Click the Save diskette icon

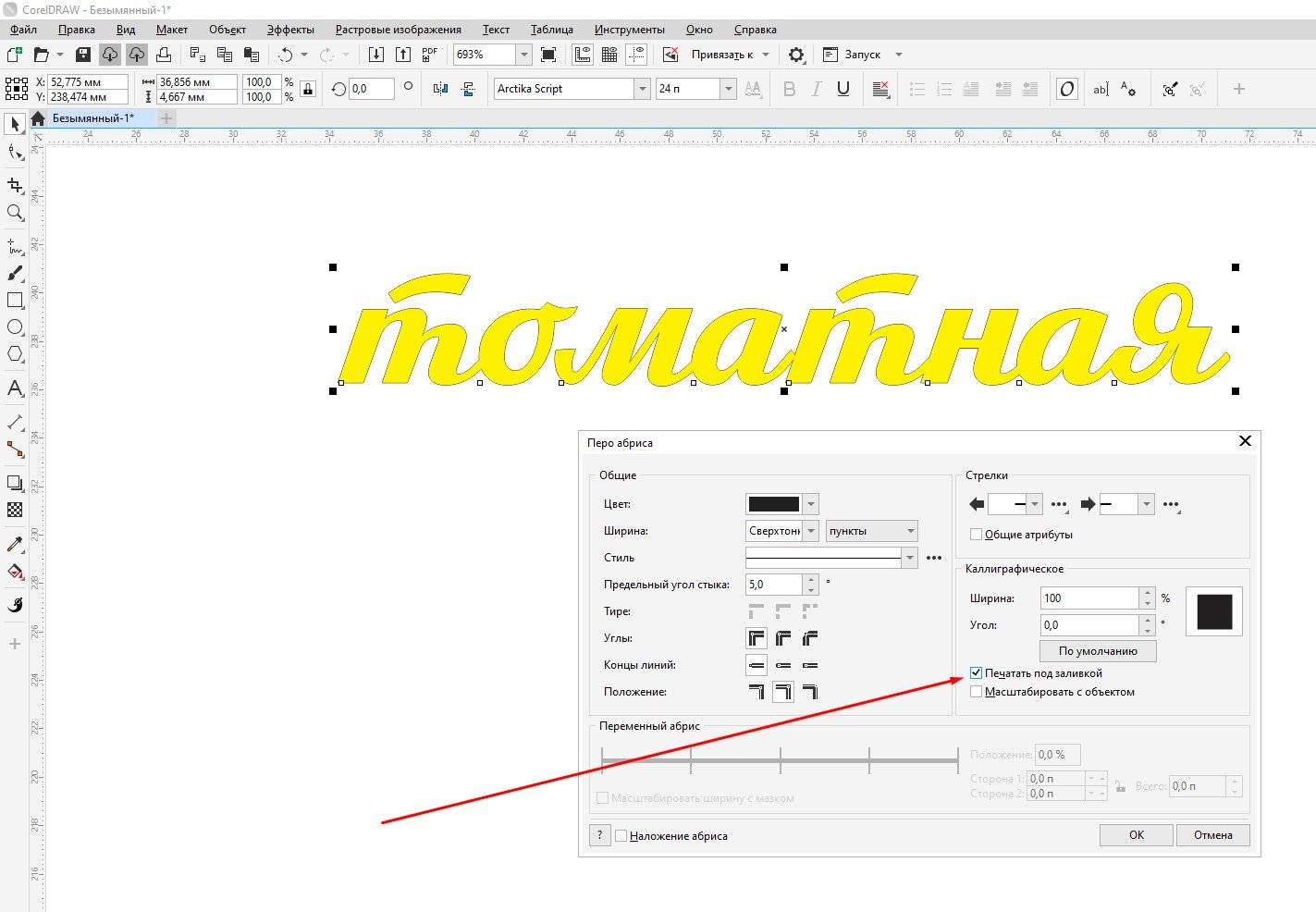pos(83,55)
